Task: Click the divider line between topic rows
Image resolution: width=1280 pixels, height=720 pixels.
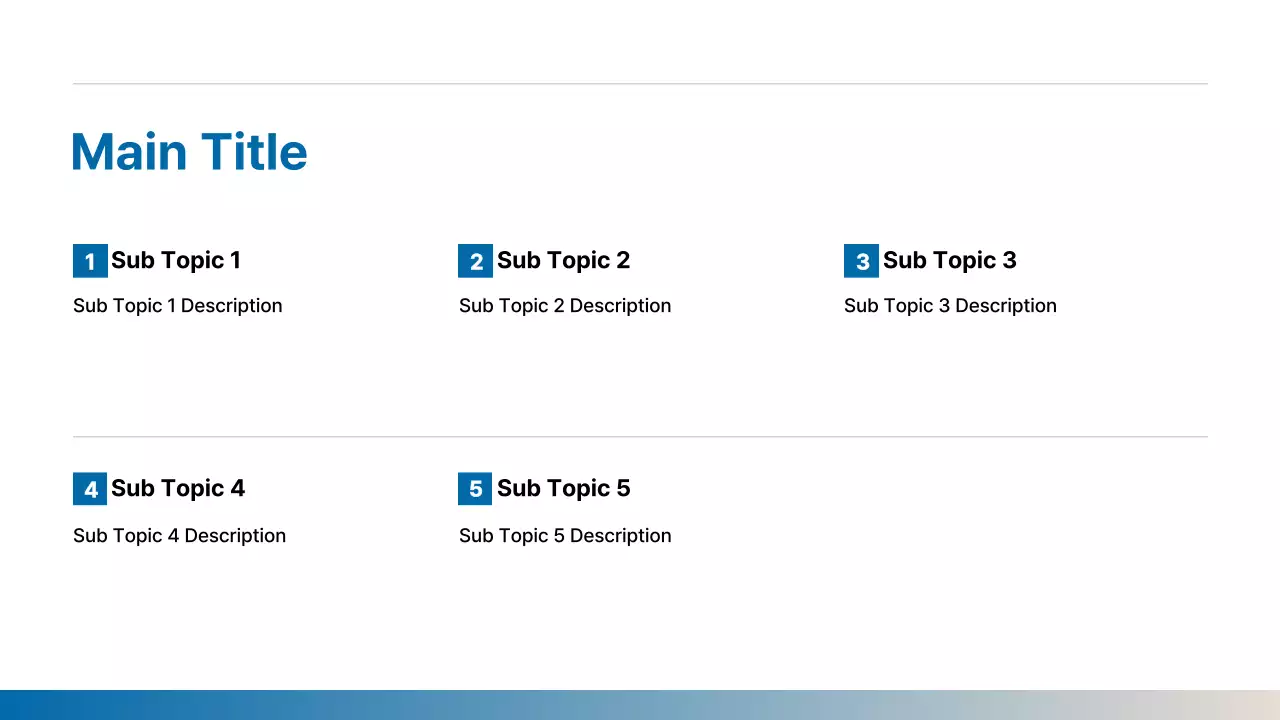Action: [x=640, y=437]
